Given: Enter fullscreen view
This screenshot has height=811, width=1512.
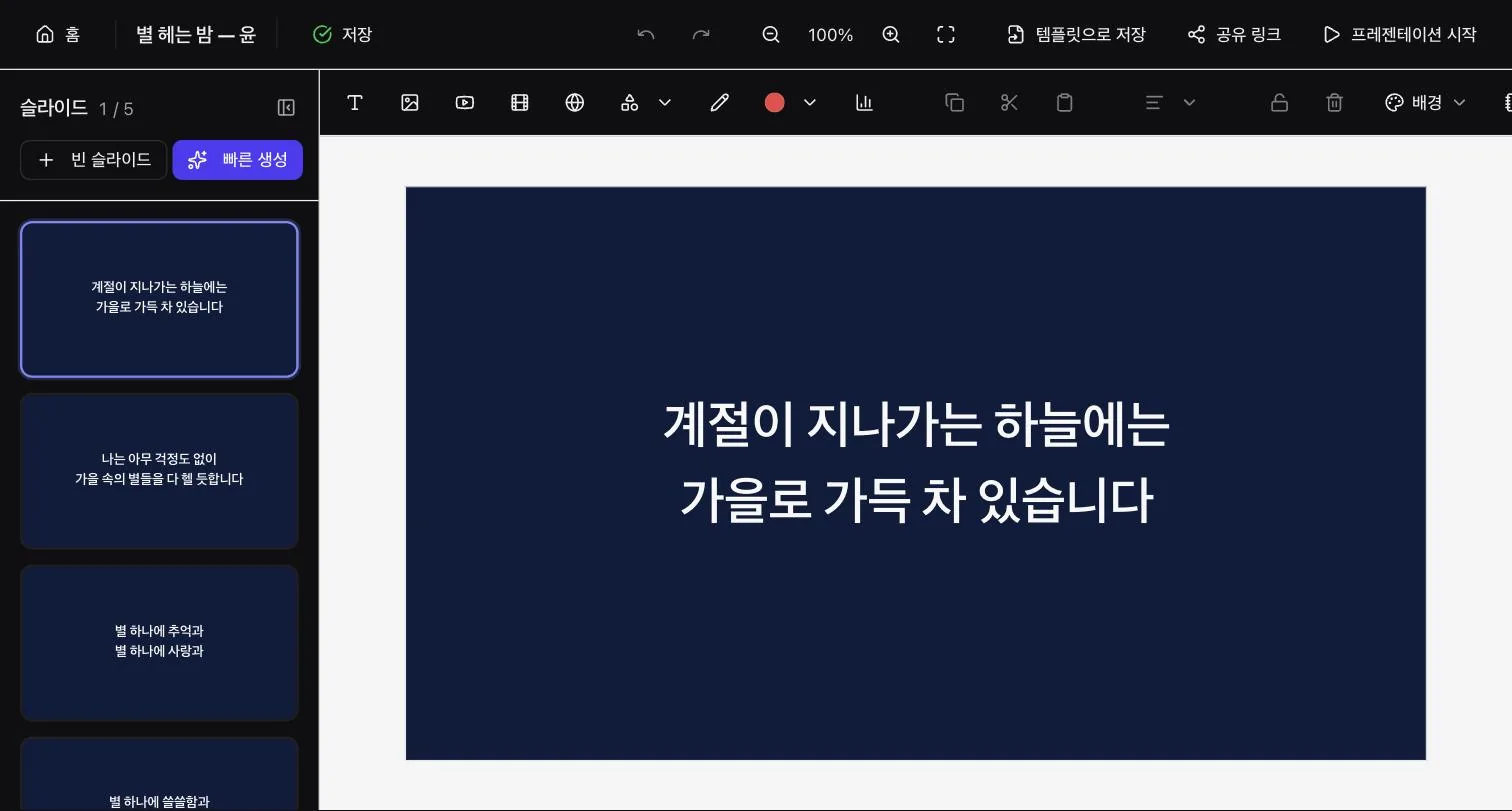Looking at the screenshot, I should click(x=946, y=35).
